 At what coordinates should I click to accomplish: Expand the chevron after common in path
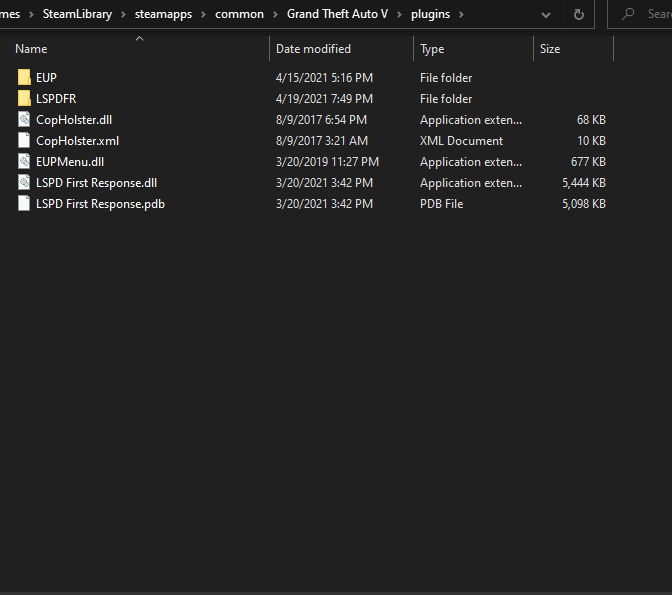(275, 15)
